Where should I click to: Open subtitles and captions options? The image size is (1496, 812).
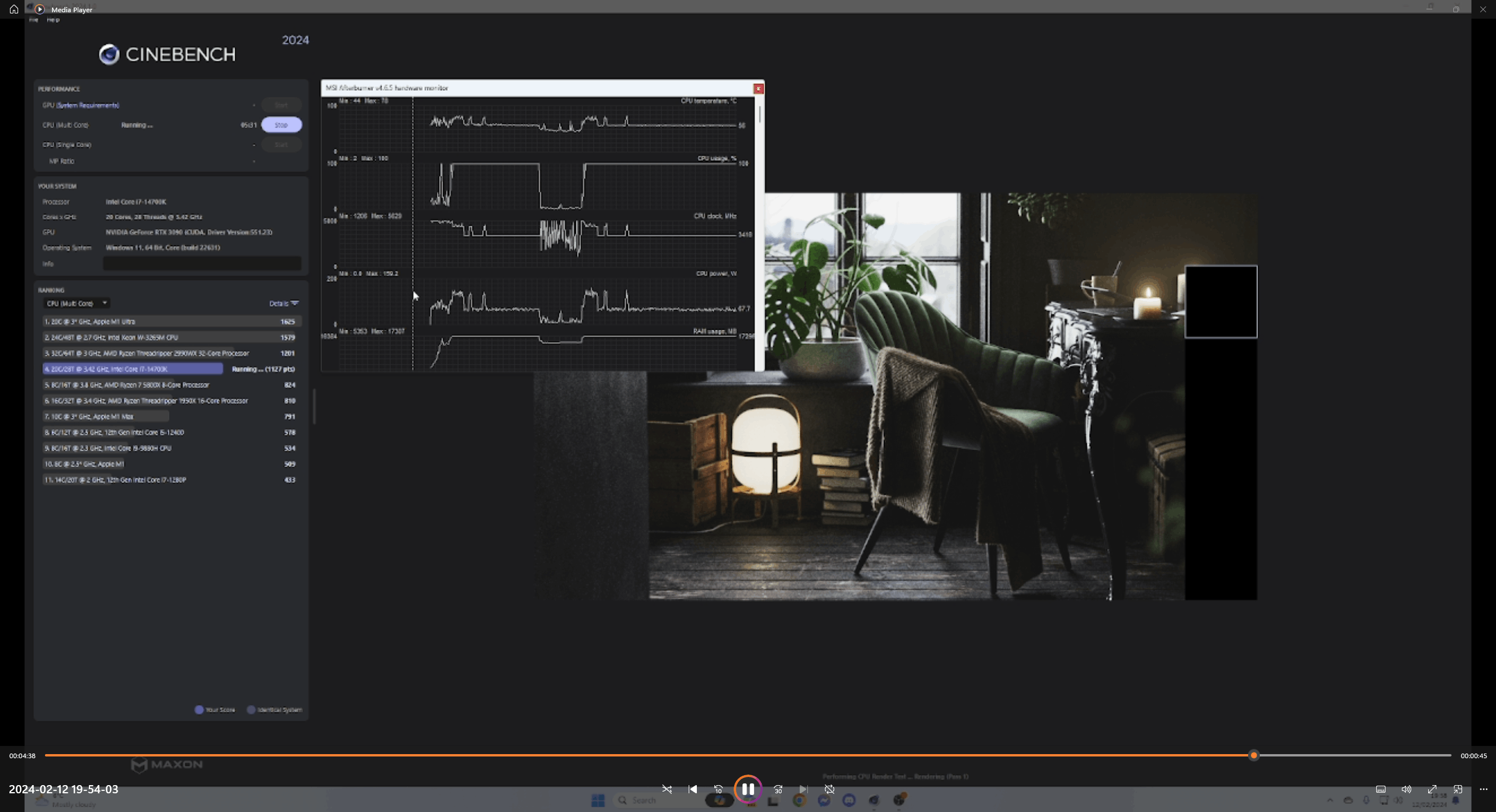coord(1381,789)
